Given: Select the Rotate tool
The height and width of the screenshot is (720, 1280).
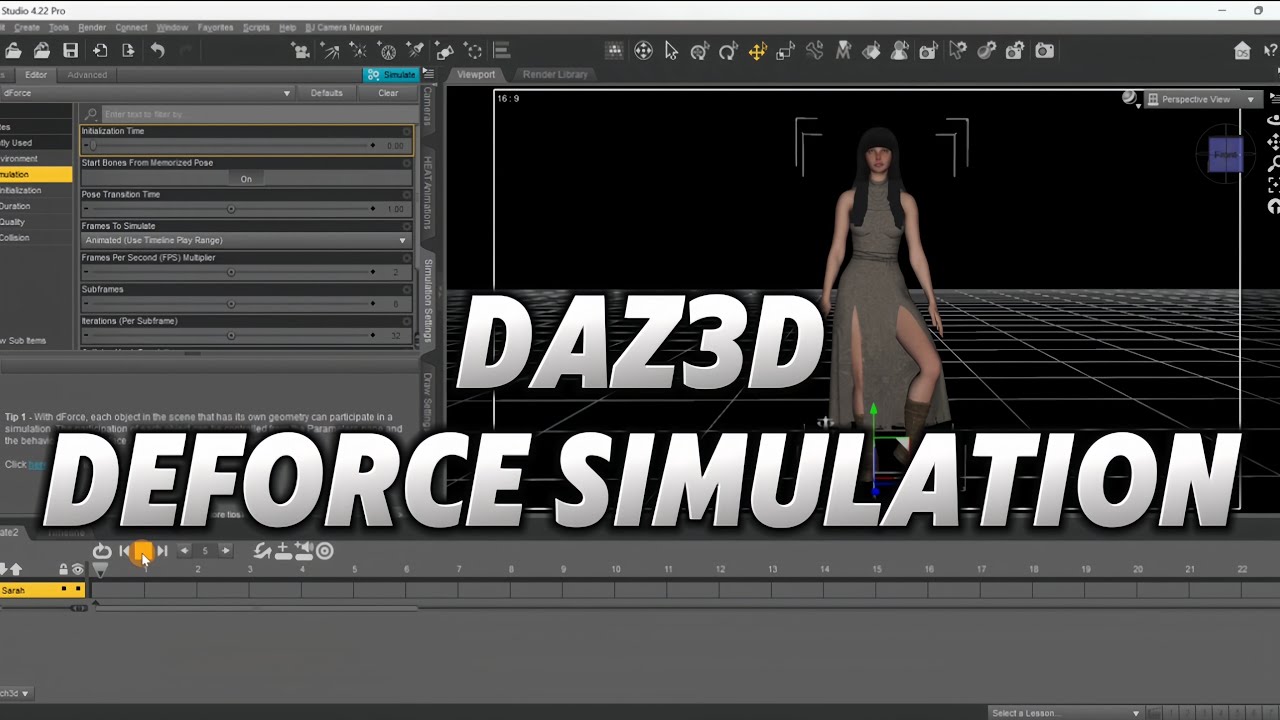Looking at the screenshot, I should pos(728,51).
